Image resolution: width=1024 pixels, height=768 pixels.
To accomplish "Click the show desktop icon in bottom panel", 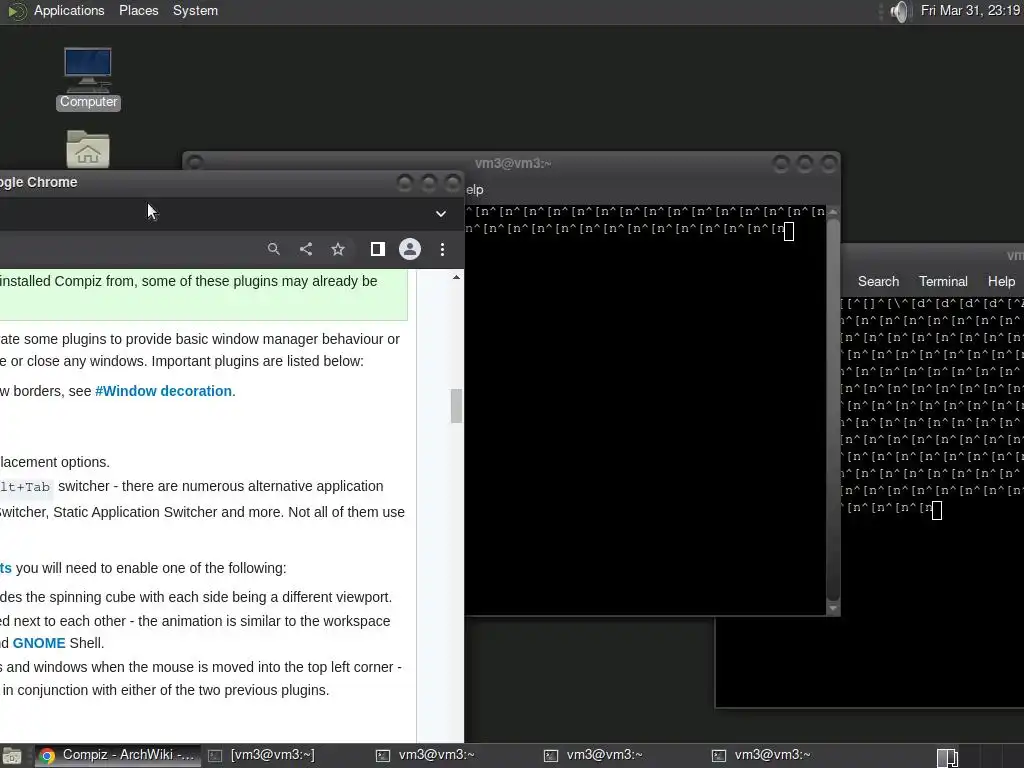I will pyautogui.click(x=12, y=756).
